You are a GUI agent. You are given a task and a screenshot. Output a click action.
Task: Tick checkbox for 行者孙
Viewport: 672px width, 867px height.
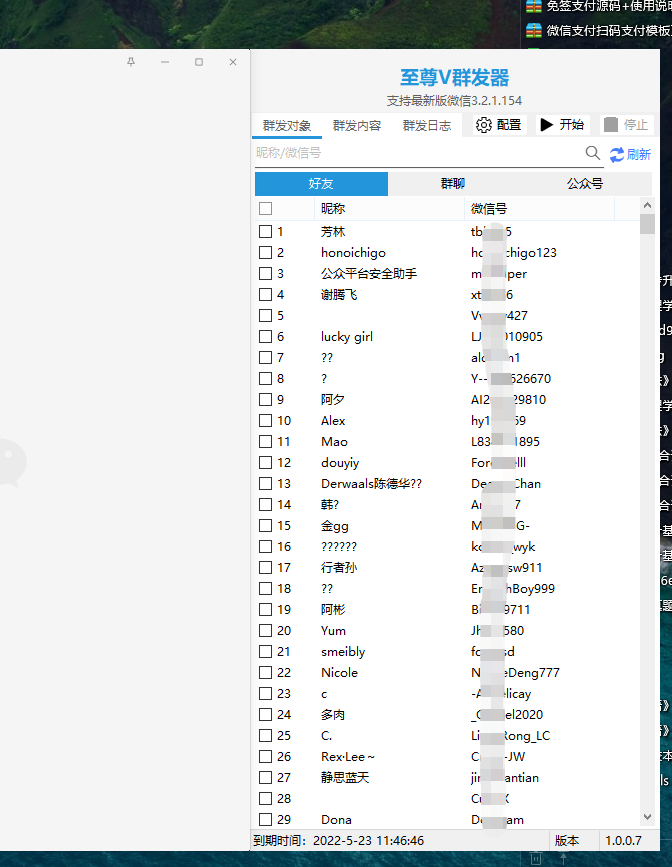(265, 568)
